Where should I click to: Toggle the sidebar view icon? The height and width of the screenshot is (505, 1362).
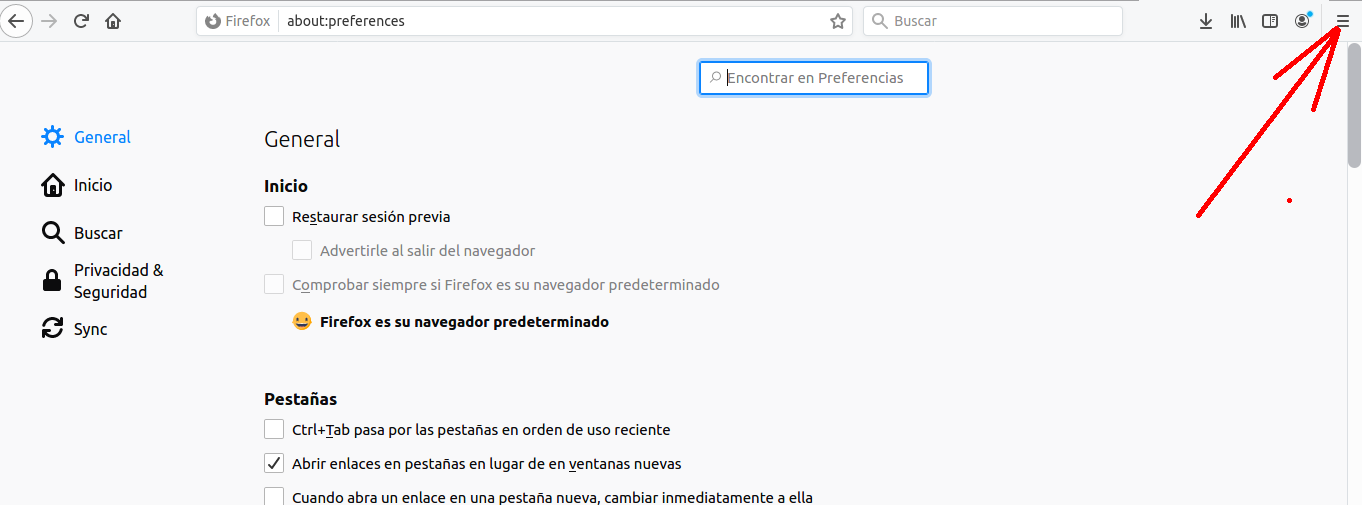(1270, 21)
